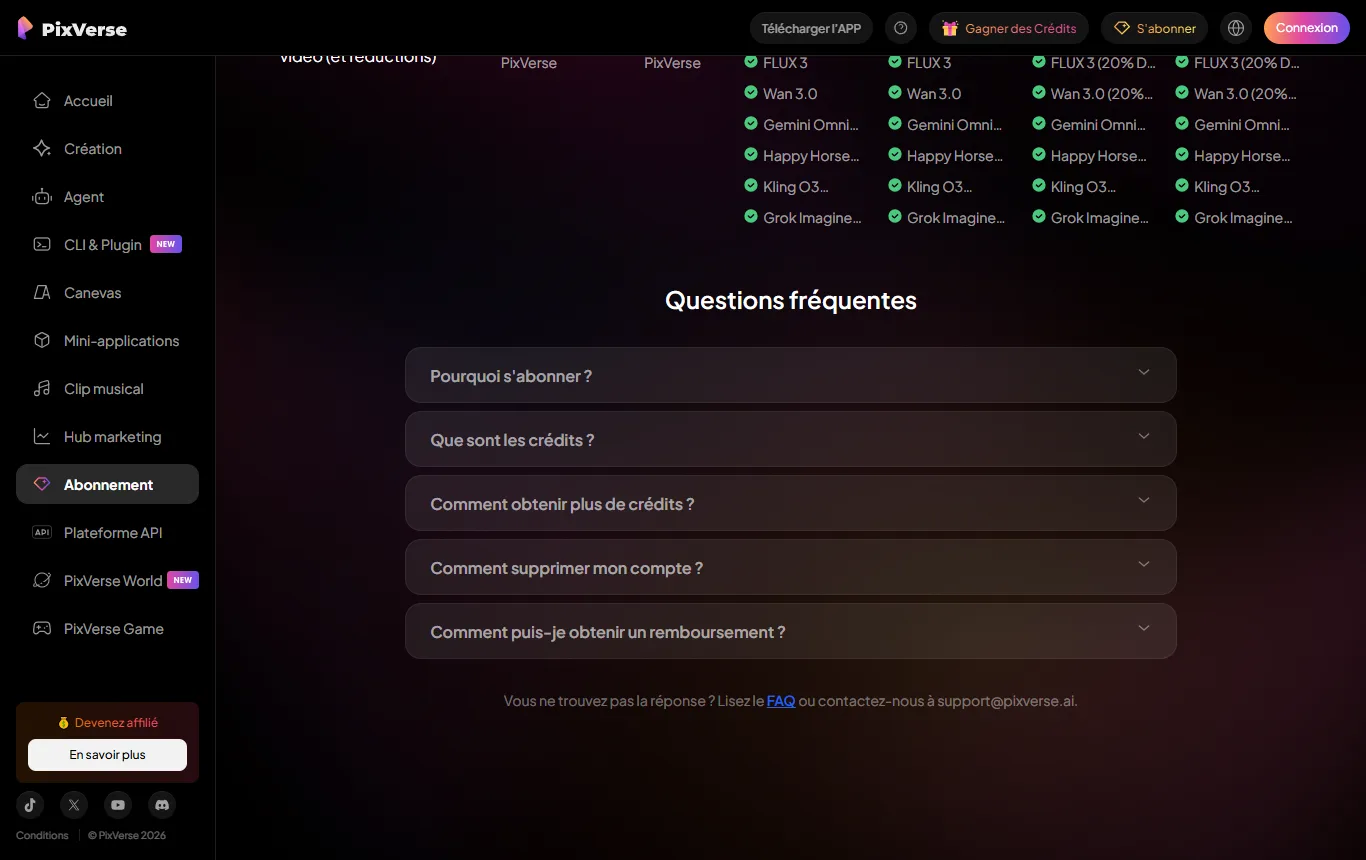Expand "Pourquoi s'abonner ?" question
The width and height of the screenshot is (1366, 860).
(x=791, y=375)
